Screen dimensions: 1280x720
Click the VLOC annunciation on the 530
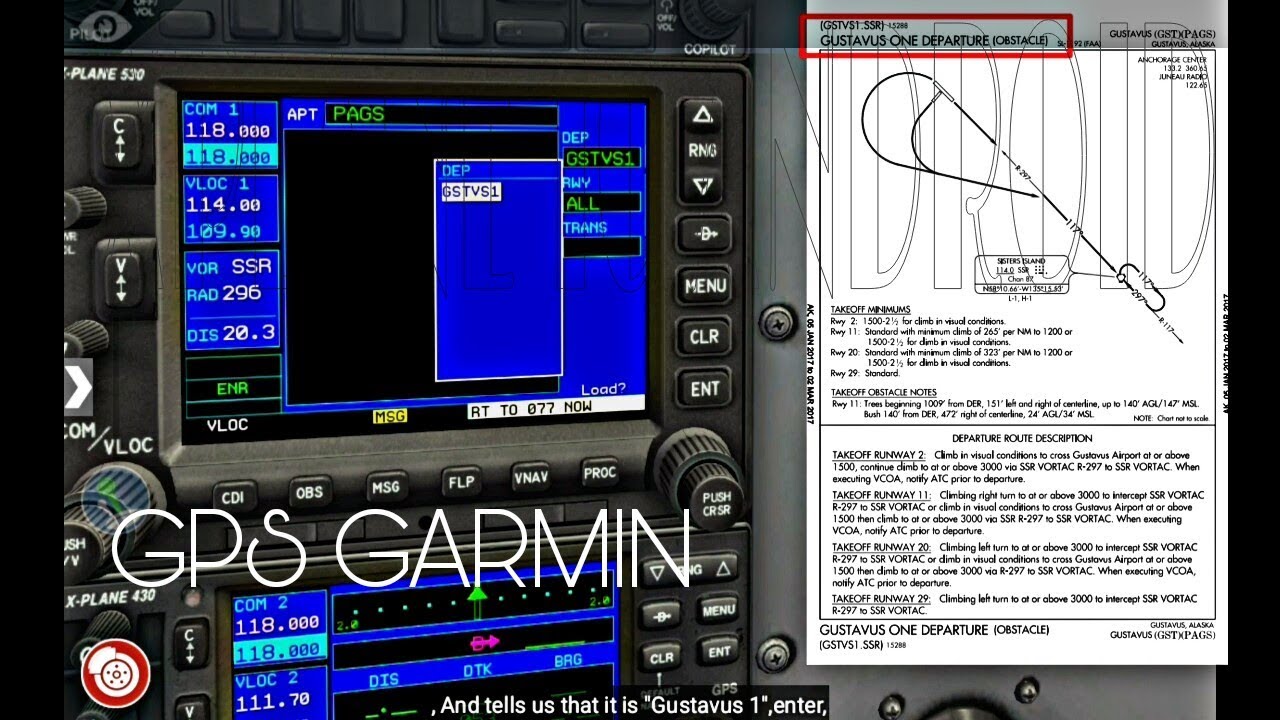tap(227, 425)
